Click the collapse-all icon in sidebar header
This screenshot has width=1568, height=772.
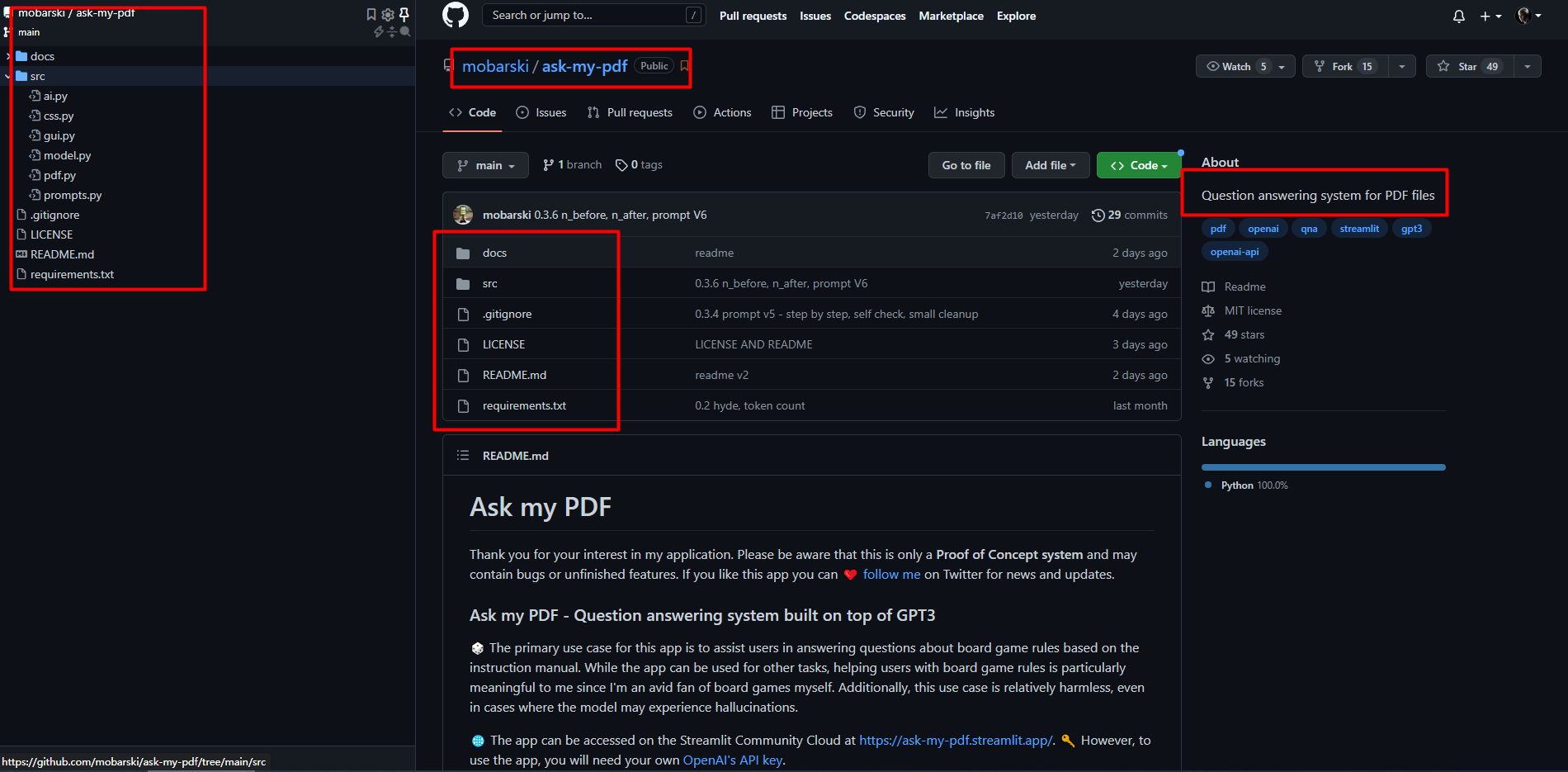click(x=392, y=31)
